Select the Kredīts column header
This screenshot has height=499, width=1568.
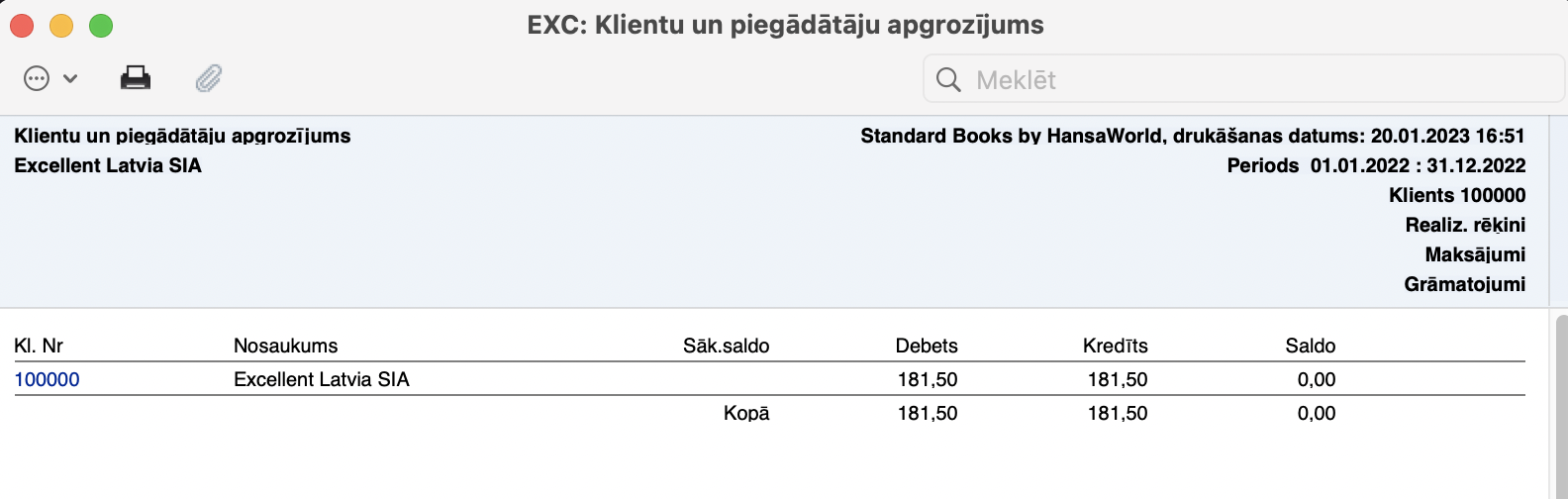[1116, 346]
